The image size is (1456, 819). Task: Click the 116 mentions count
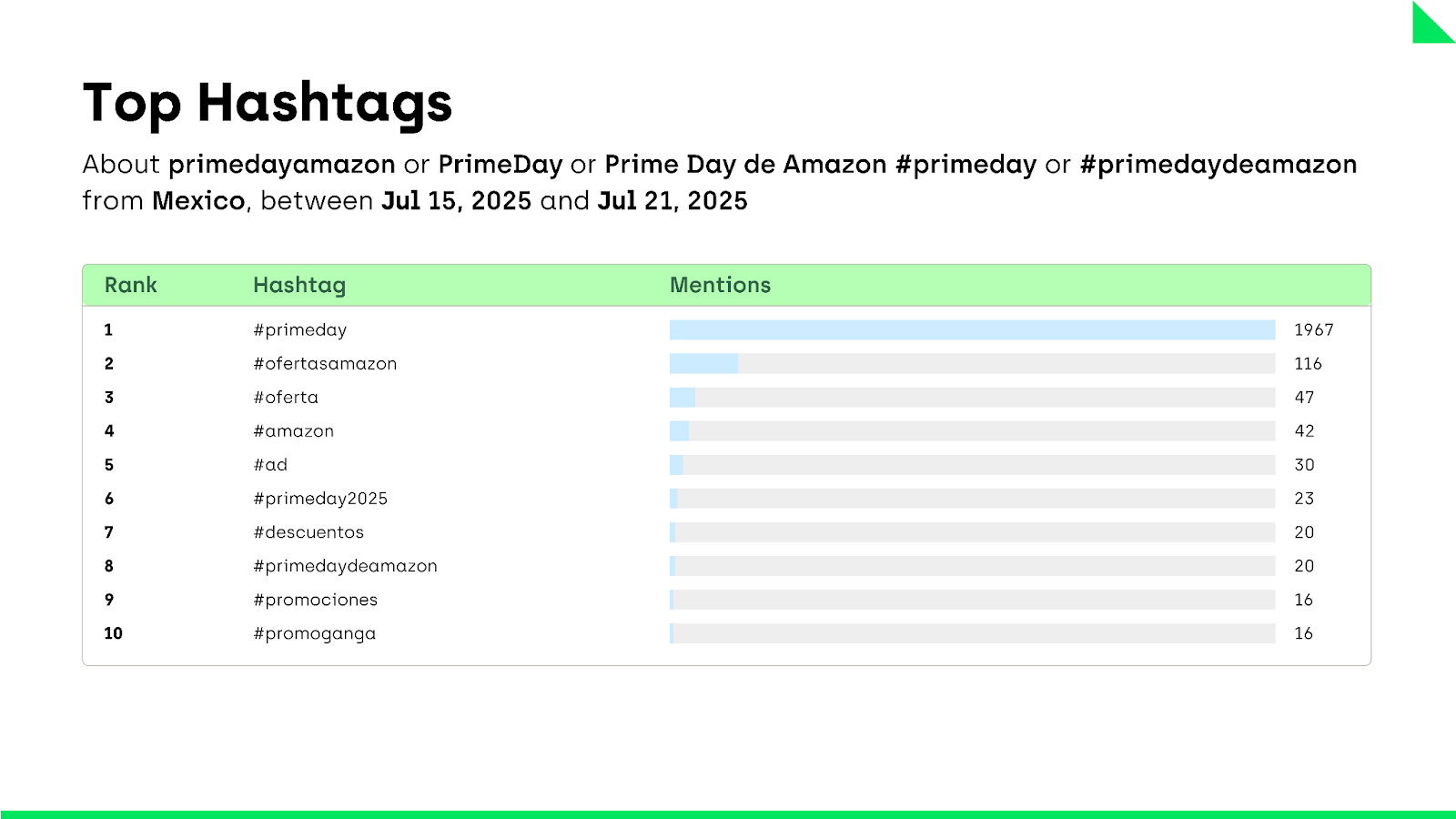[x=1309, y=364]
